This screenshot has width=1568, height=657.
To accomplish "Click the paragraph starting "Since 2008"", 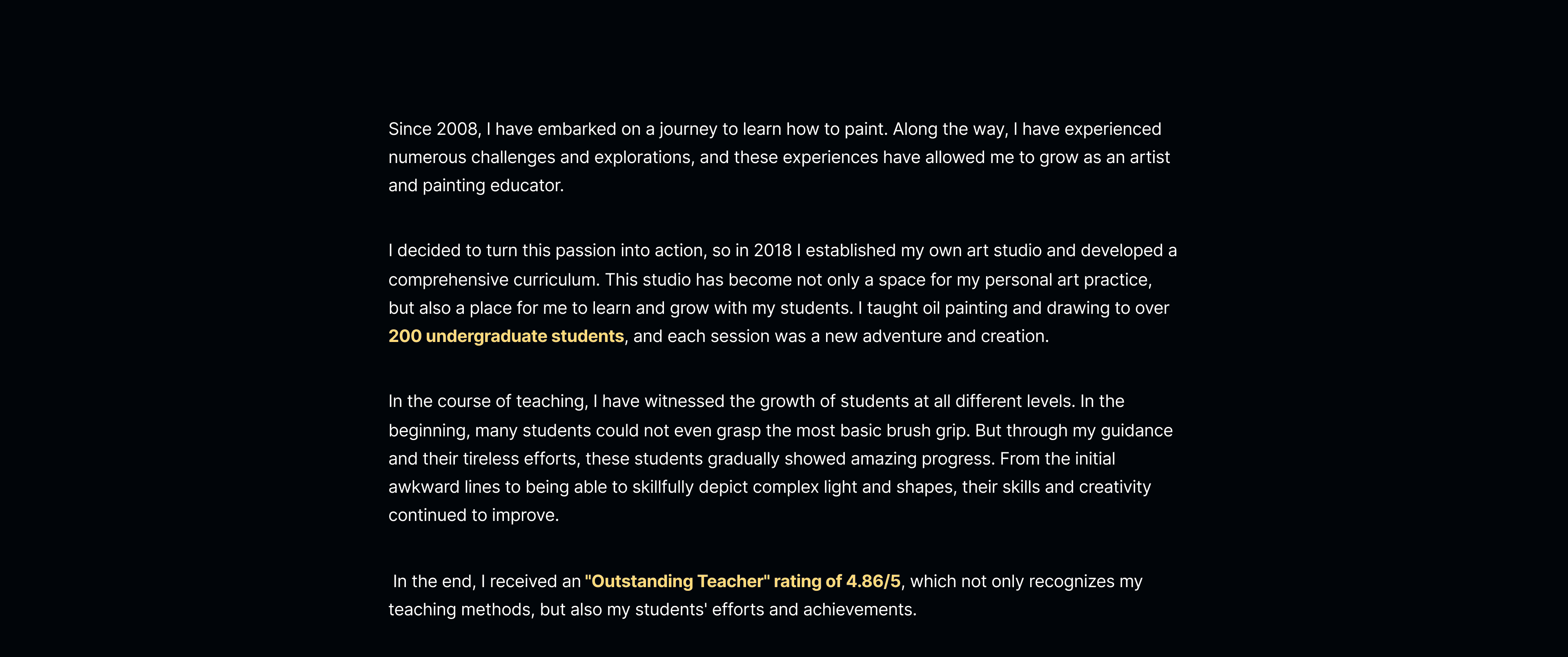I will (779, 157).
